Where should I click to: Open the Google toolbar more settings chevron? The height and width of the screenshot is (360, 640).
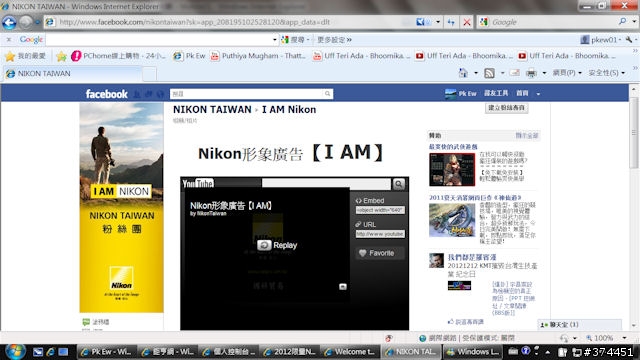click(349, 40)
